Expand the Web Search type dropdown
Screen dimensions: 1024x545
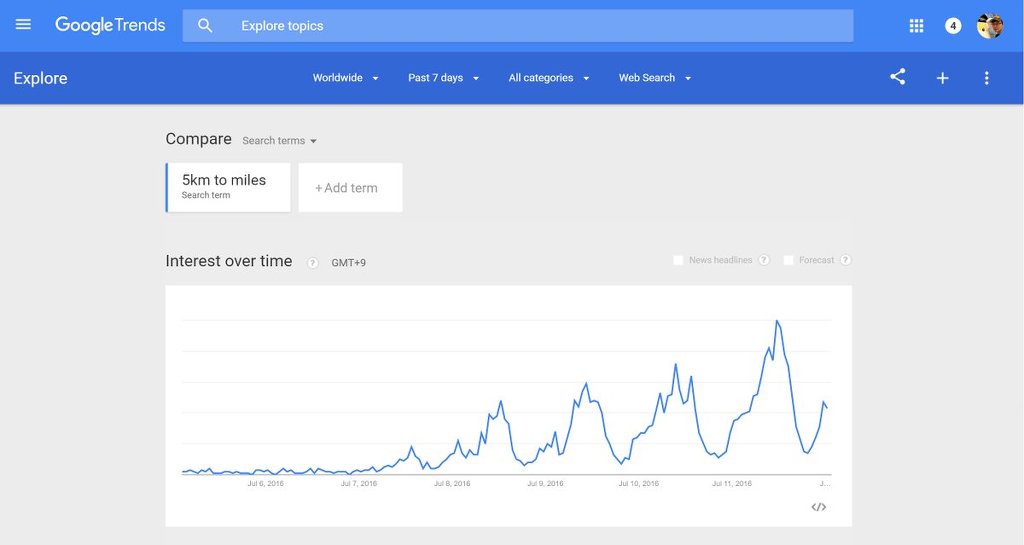[654, 78]
